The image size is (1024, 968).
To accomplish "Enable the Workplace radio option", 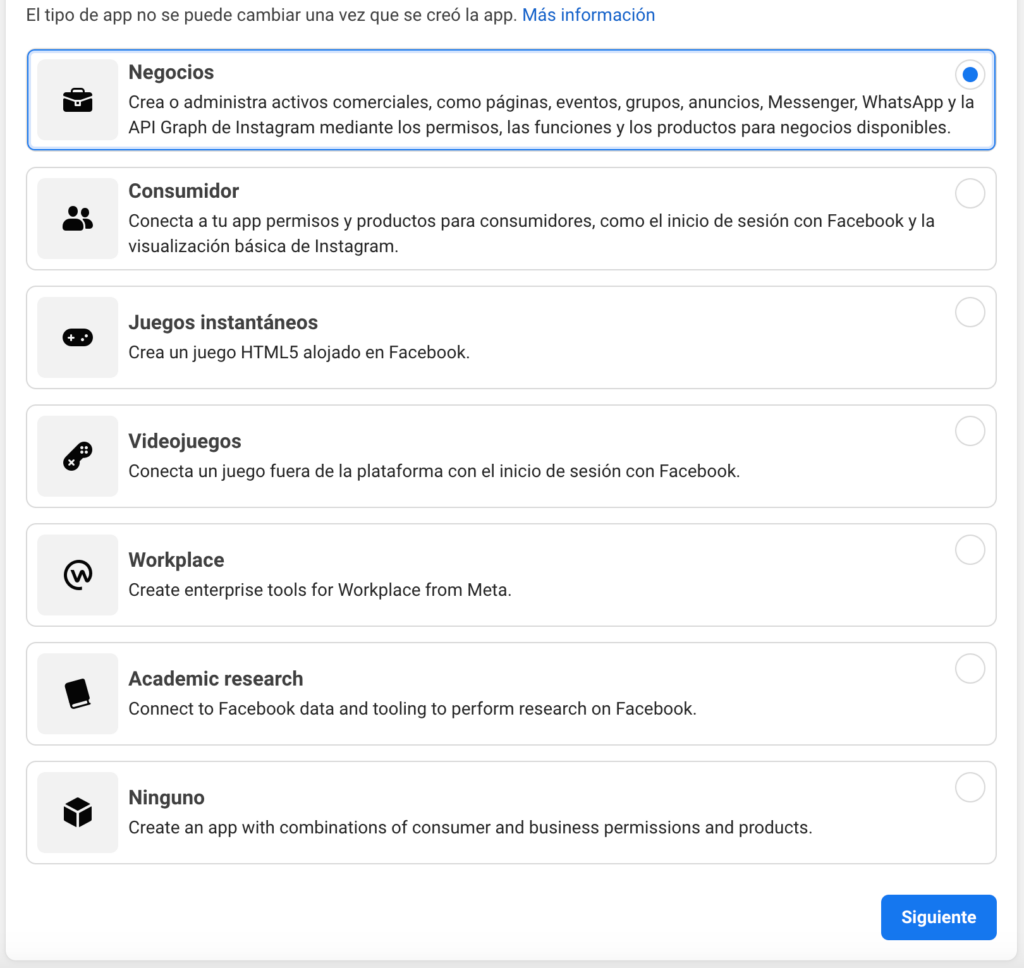I will point(969,550).
